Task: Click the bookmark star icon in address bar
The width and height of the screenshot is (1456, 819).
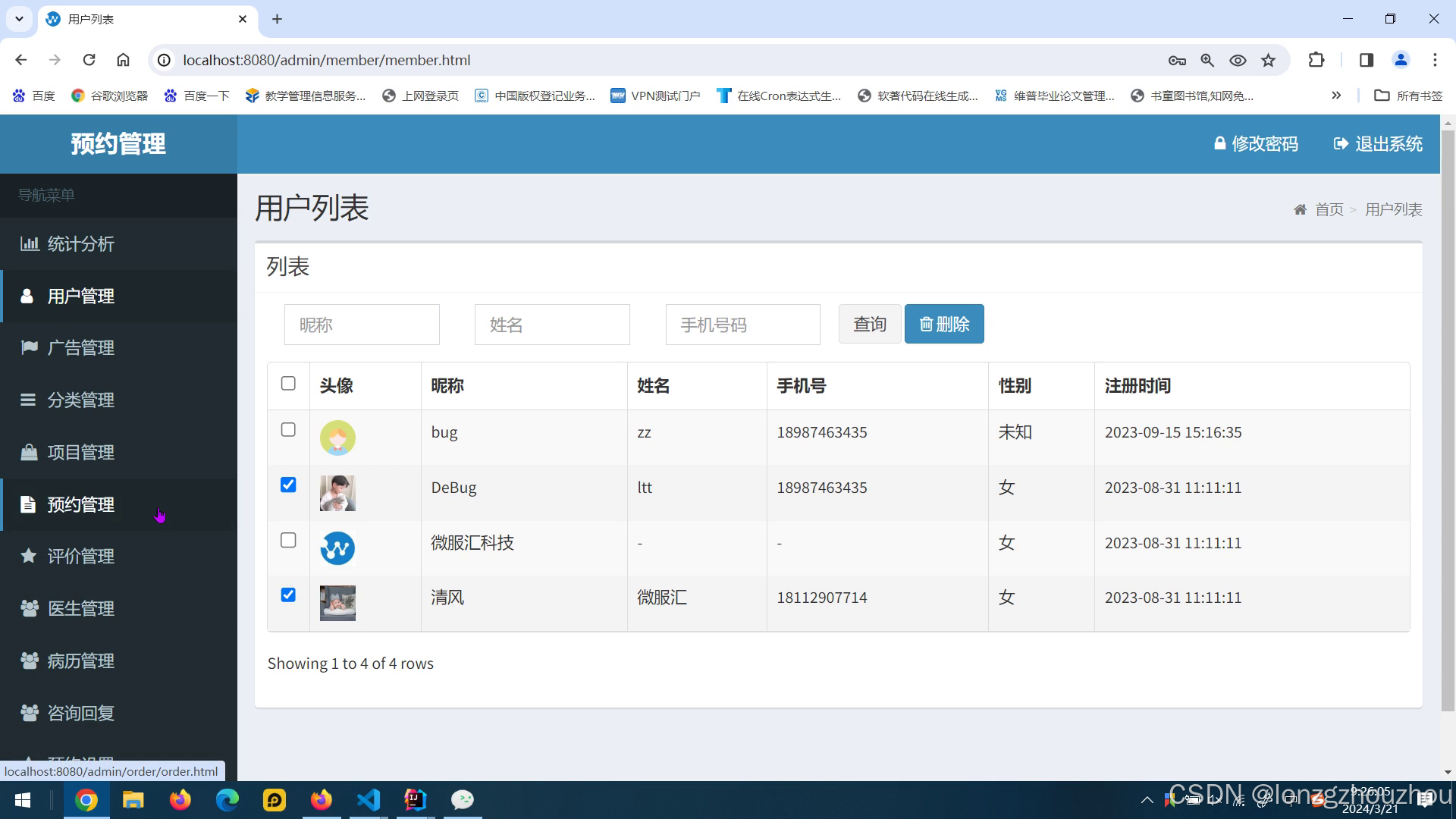Action: [1268, 60]
